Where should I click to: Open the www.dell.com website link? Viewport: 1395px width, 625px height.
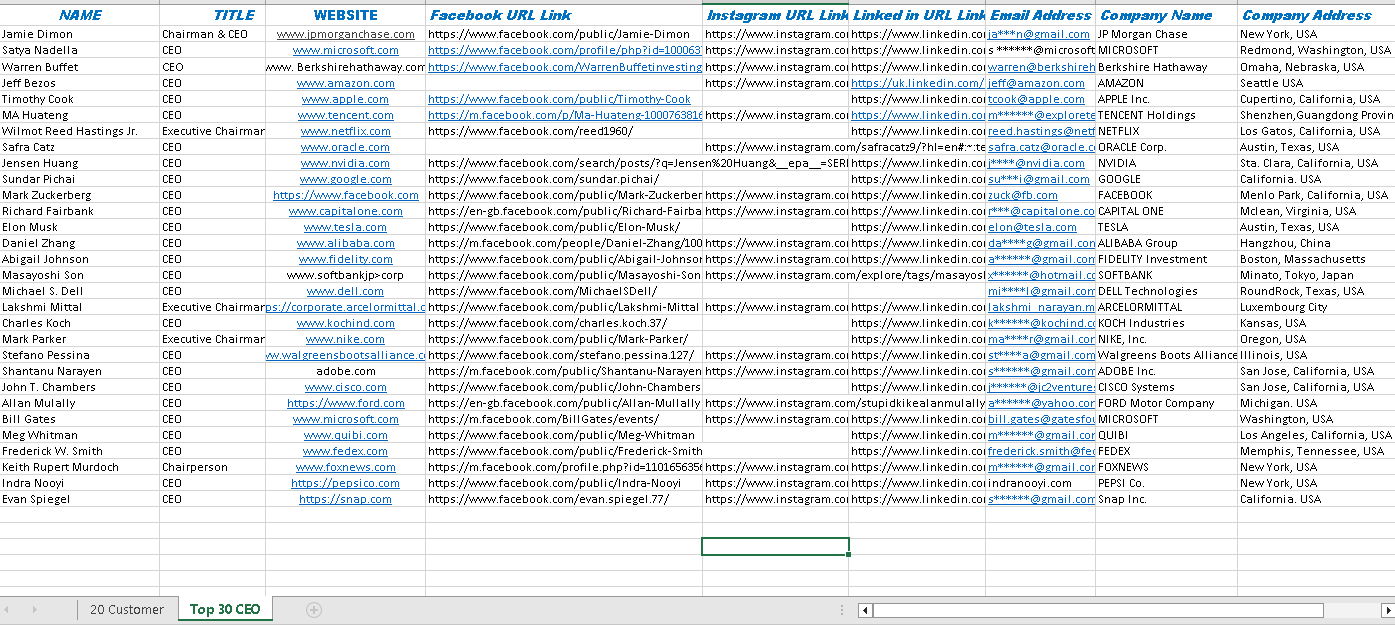tap(346, 291)
